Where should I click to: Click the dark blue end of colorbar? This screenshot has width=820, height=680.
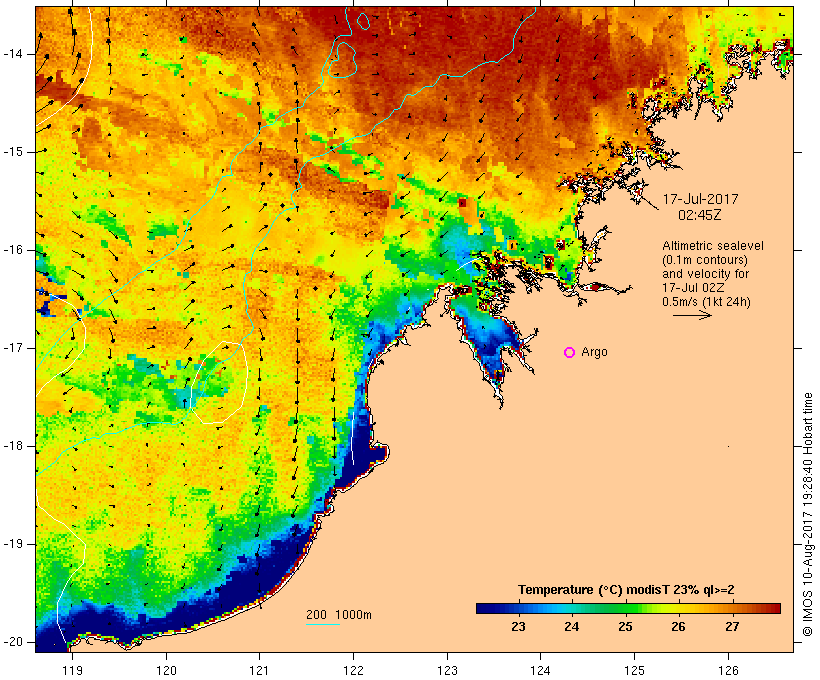484,608
